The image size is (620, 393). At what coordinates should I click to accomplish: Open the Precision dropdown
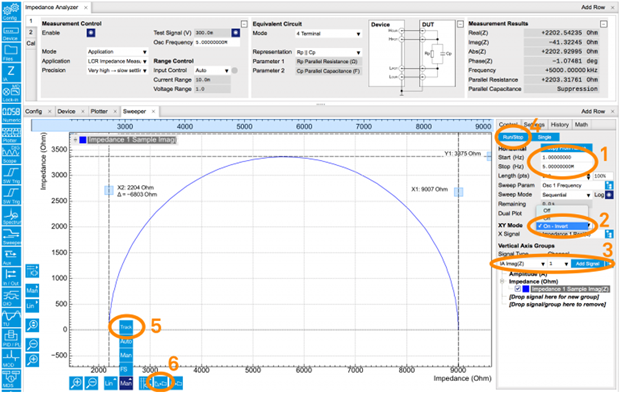[x=117, y=70]
